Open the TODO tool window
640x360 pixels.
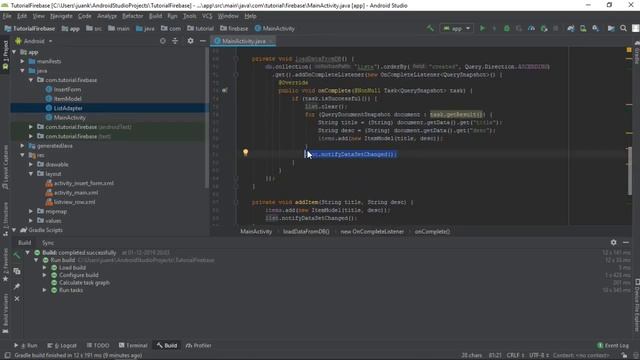click(98, 345)
